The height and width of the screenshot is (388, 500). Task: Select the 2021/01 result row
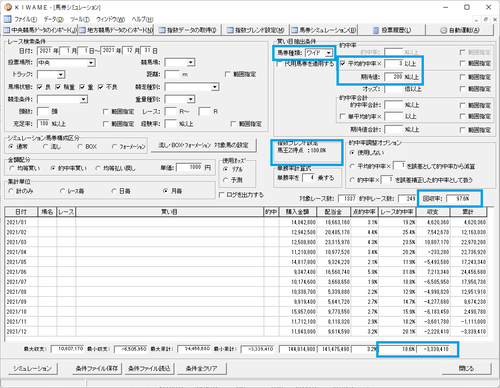pos(246,222)
